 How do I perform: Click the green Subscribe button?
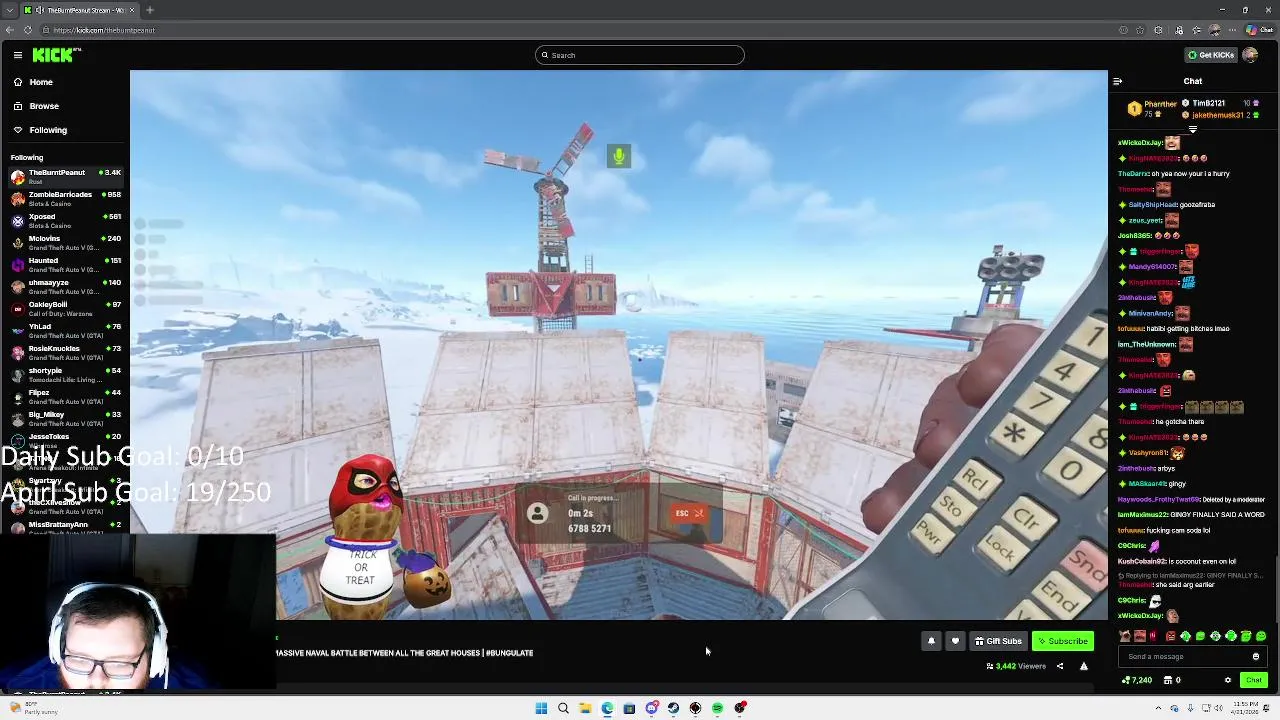click(1062, 641)
